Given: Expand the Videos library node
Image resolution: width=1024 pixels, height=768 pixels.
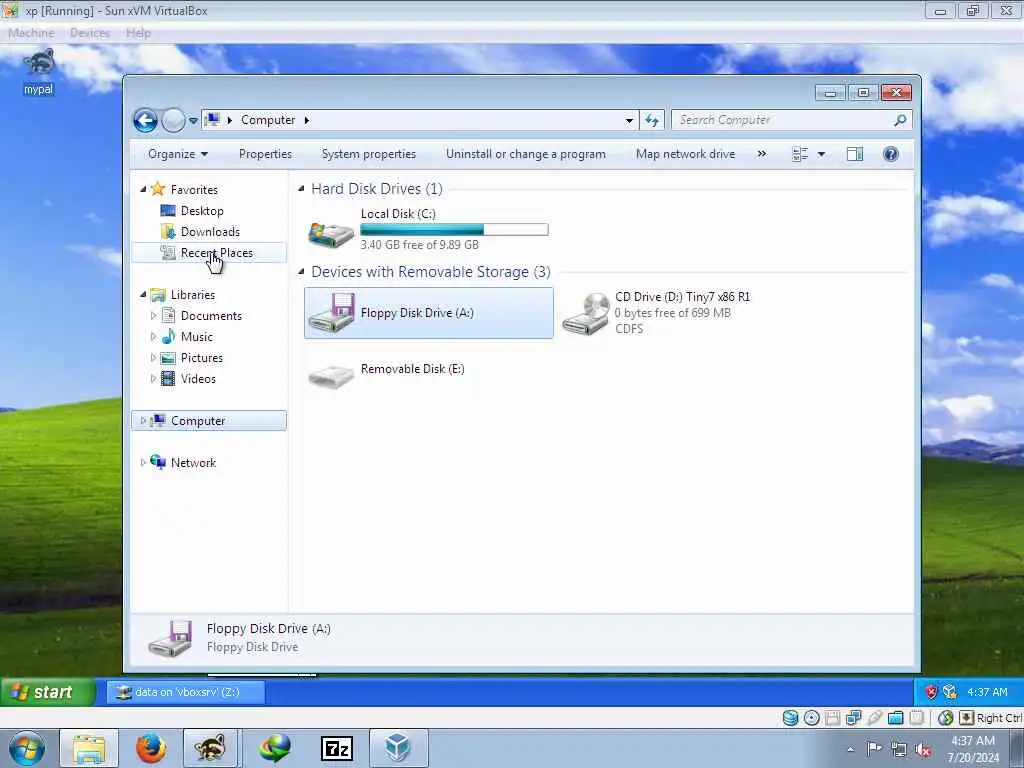Looking at the screenshot, I should (x=153, y=379).
